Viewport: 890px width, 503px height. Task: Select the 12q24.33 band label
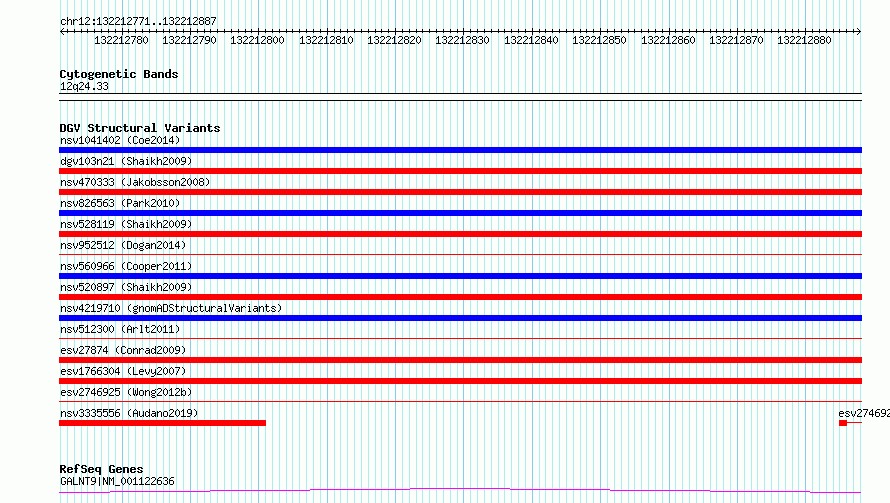click(84, 86)
